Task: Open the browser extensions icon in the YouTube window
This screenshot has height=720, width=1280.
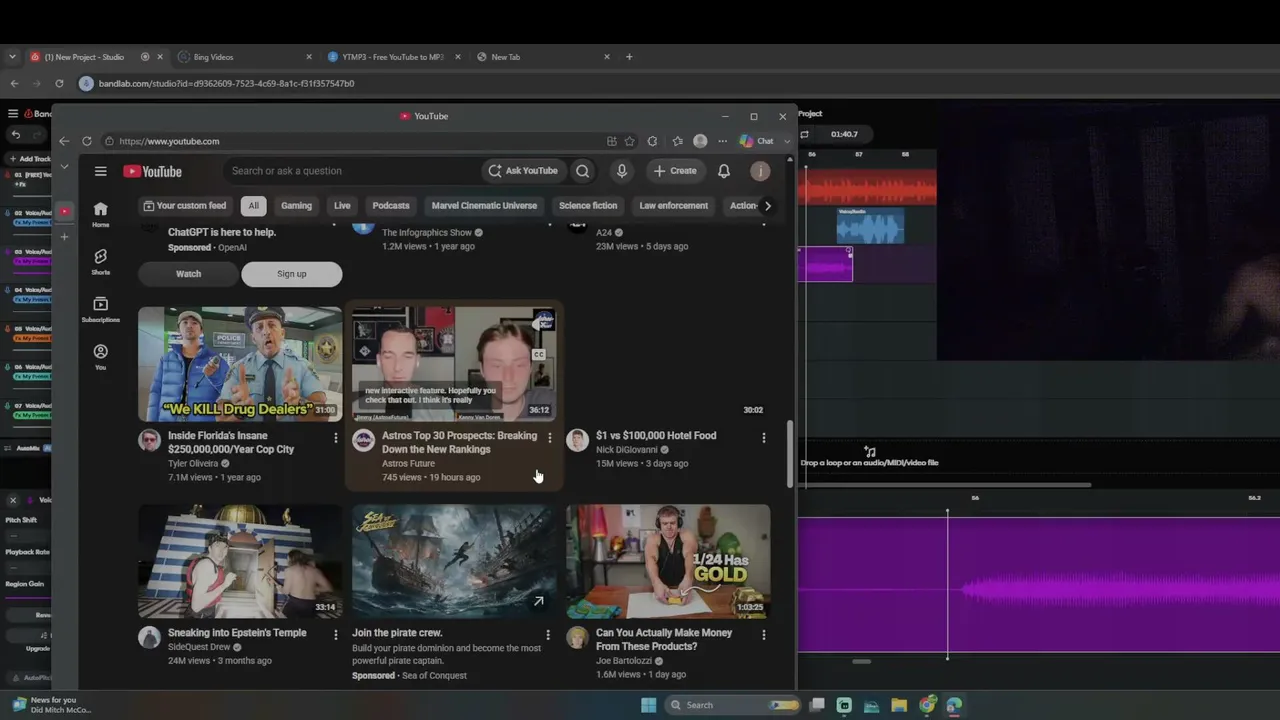Action: (652, 141)
